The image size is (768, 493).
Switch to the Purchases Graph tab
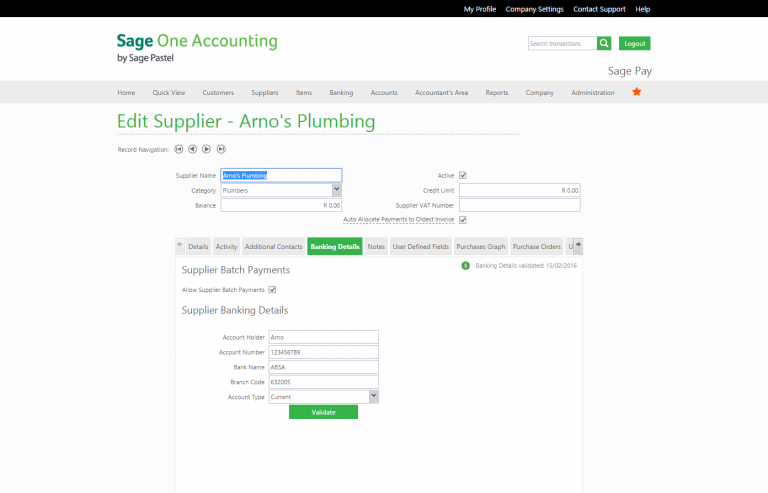pos(481,246)
